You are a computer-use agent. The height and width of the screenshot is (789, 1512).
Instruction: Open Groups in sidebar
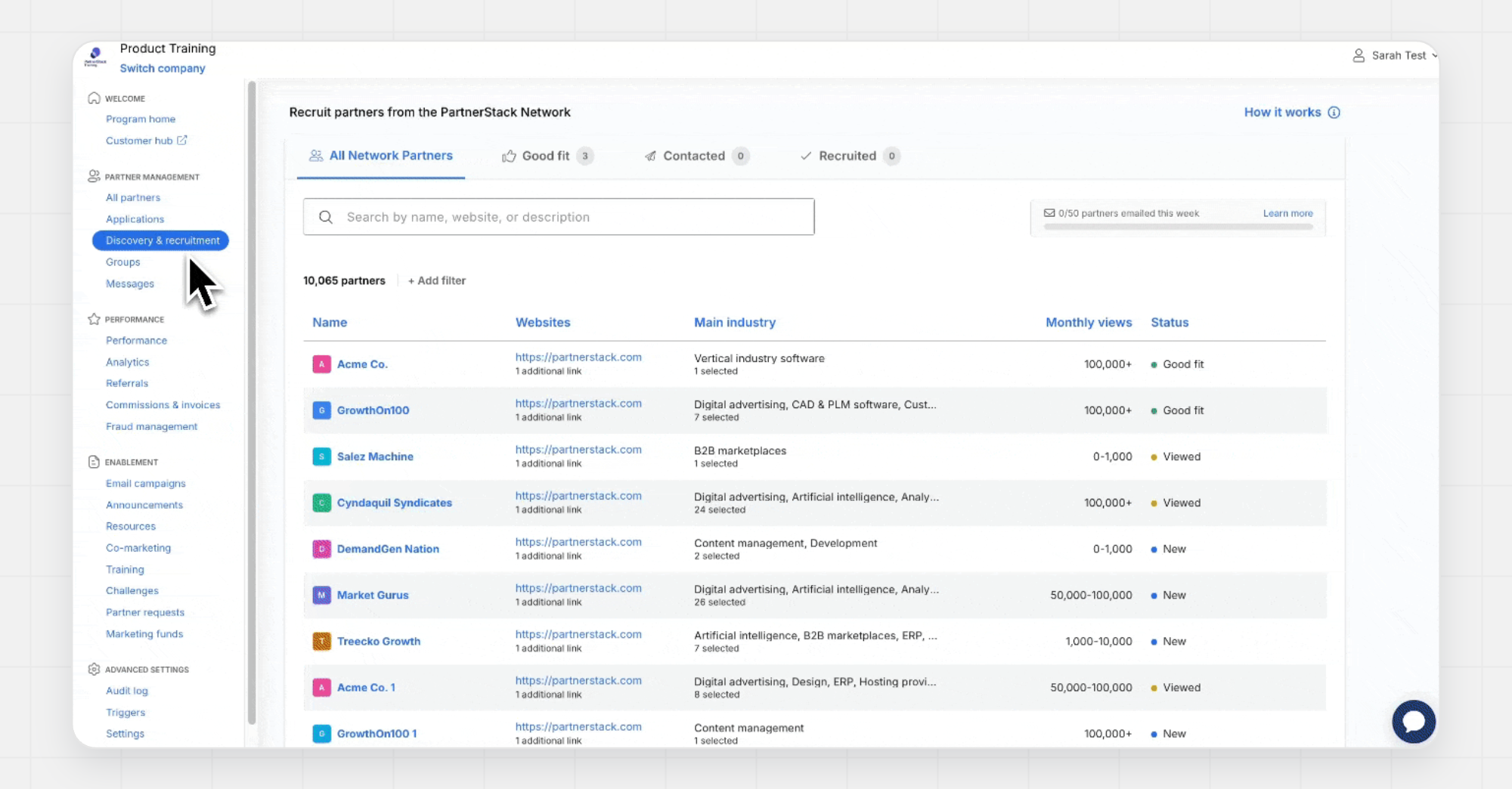pos(122,262)
